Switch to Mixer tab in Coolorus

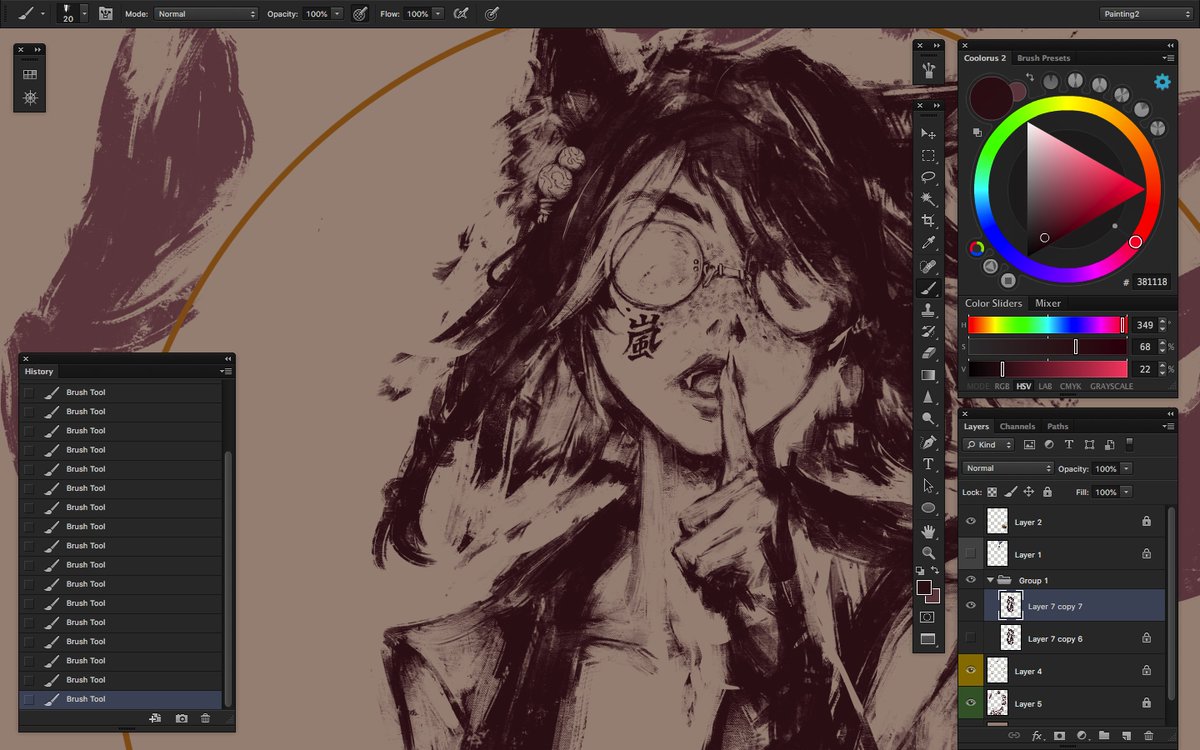[1048, 303]
